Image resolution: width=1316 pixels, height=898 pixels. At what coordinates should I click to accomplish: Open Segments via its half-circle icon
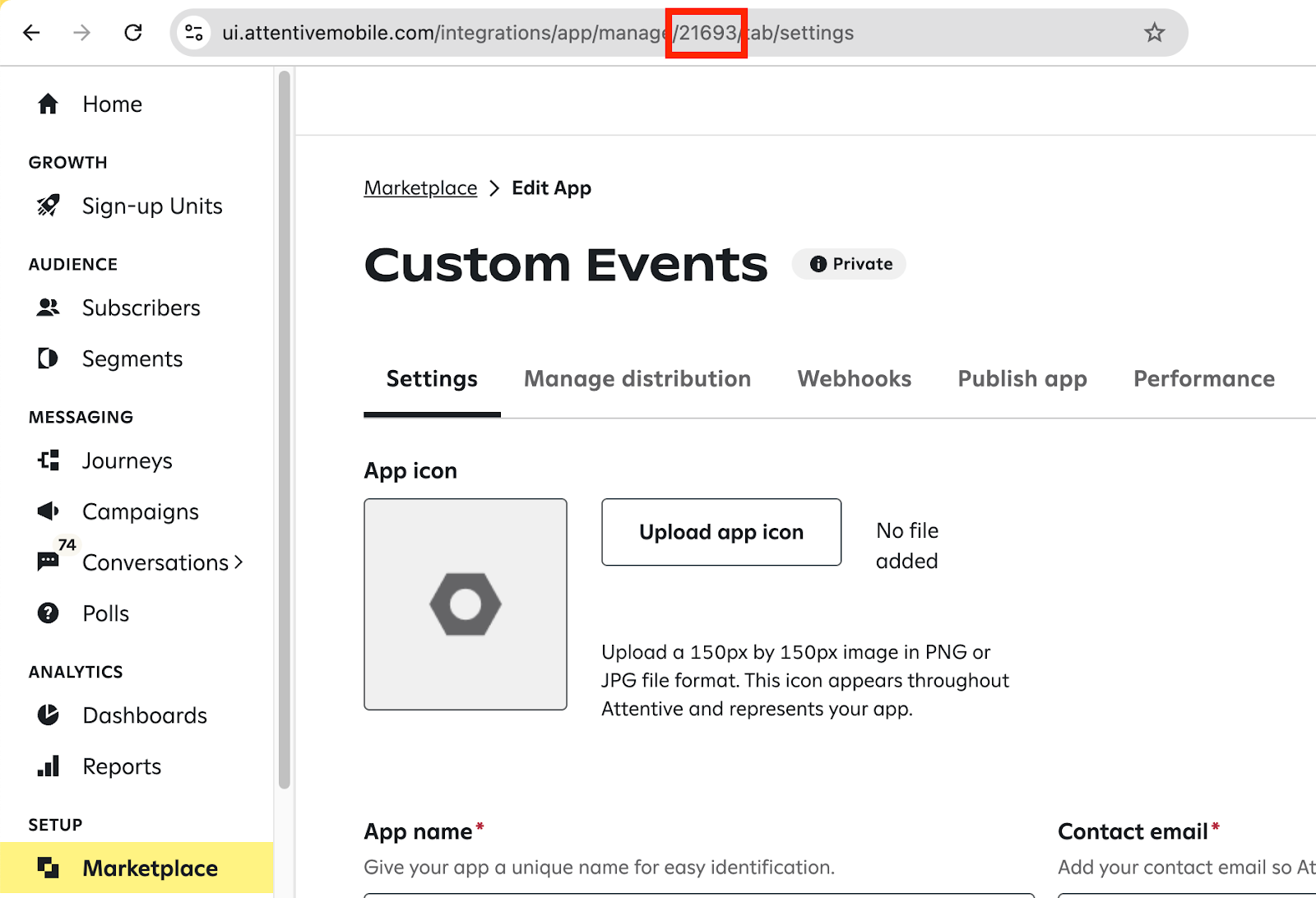48,359
